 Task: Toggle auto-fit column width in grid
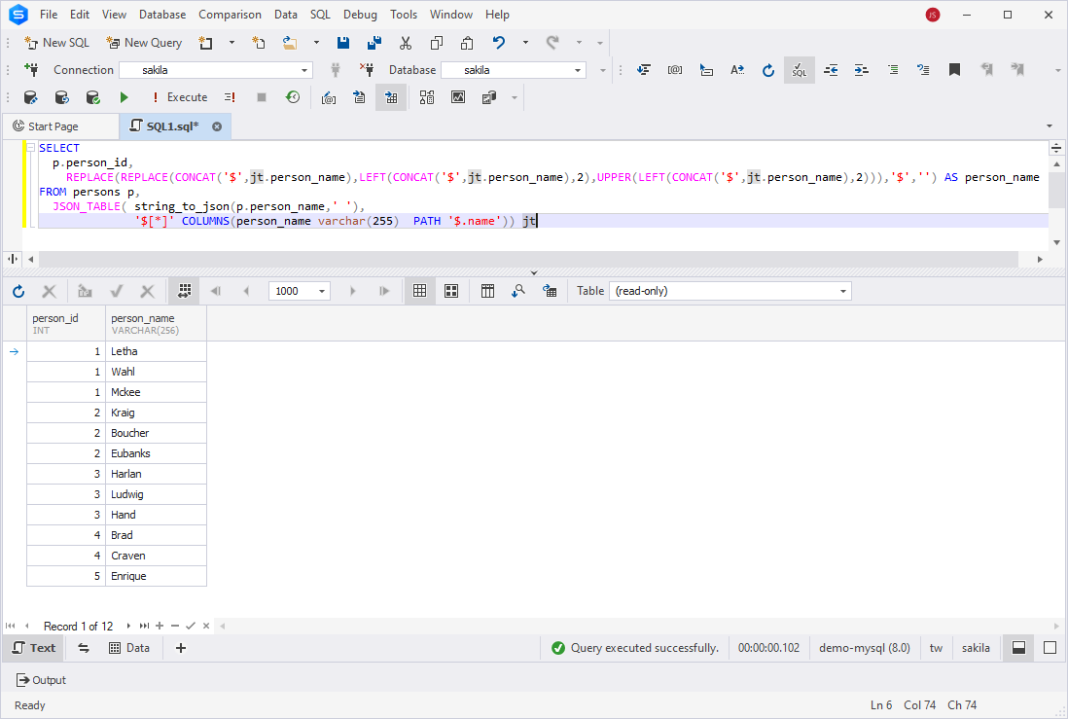click(184, 291)
